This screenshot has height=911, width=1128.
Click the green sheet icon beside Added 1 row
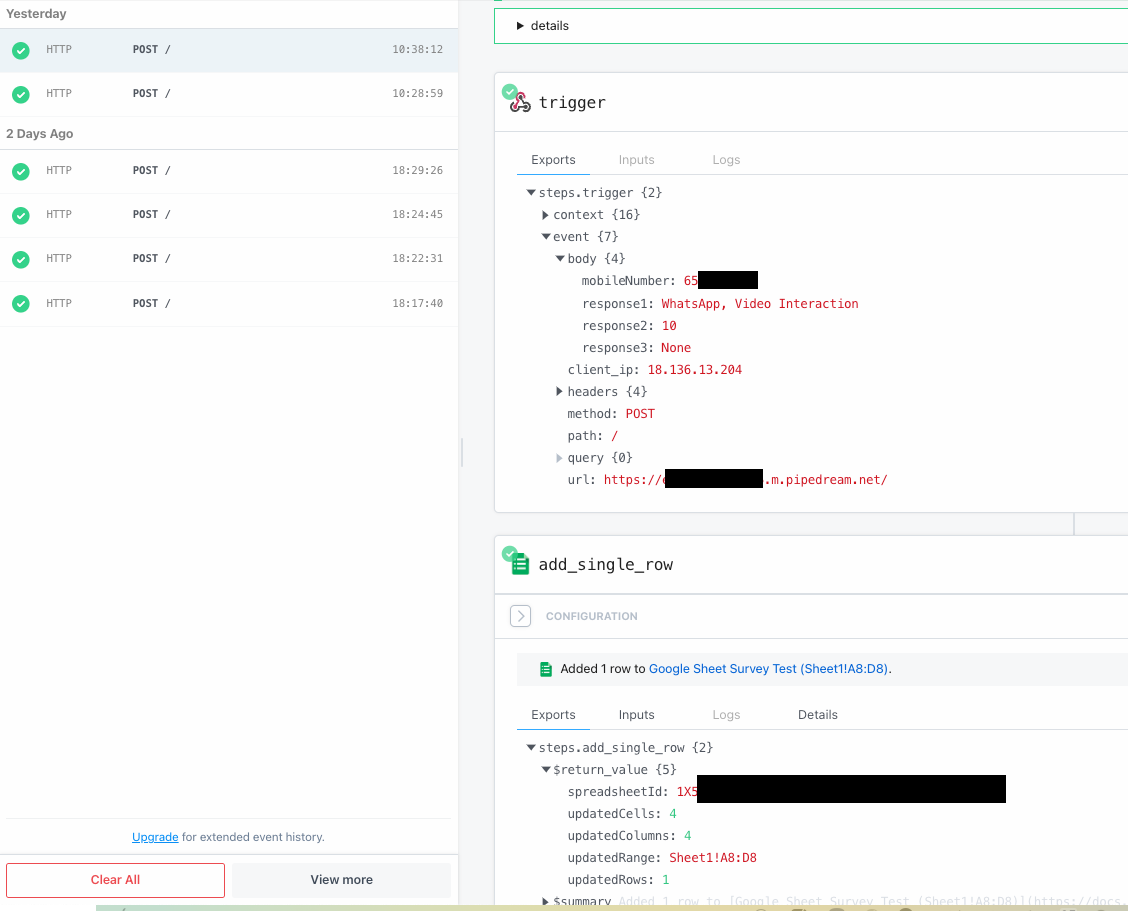click(x=545, y=669)
